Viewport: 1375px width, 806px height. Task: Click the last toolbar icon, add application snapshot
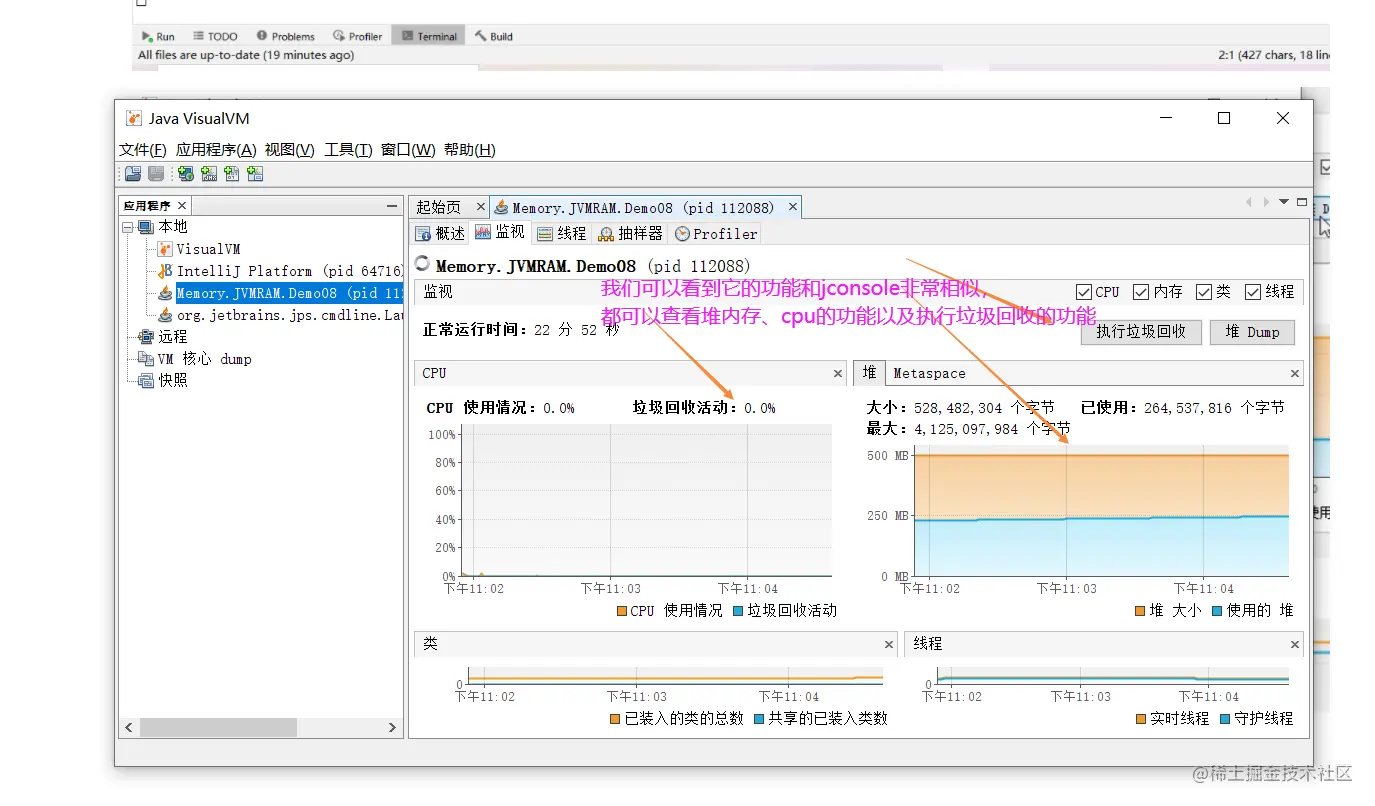click(255, 174)
